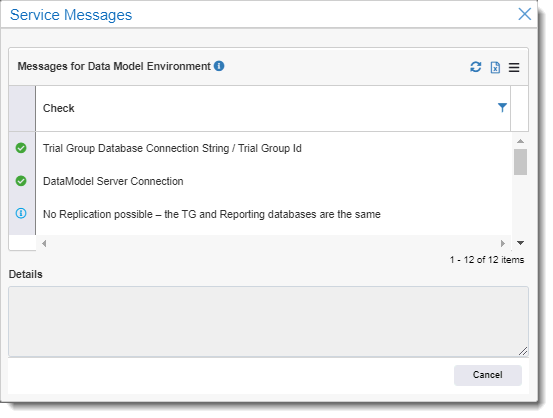The height and width of the screenshot is (418, 553).
Task: Click the vertical scrollbar down arrow
Action: click(520, 243)
